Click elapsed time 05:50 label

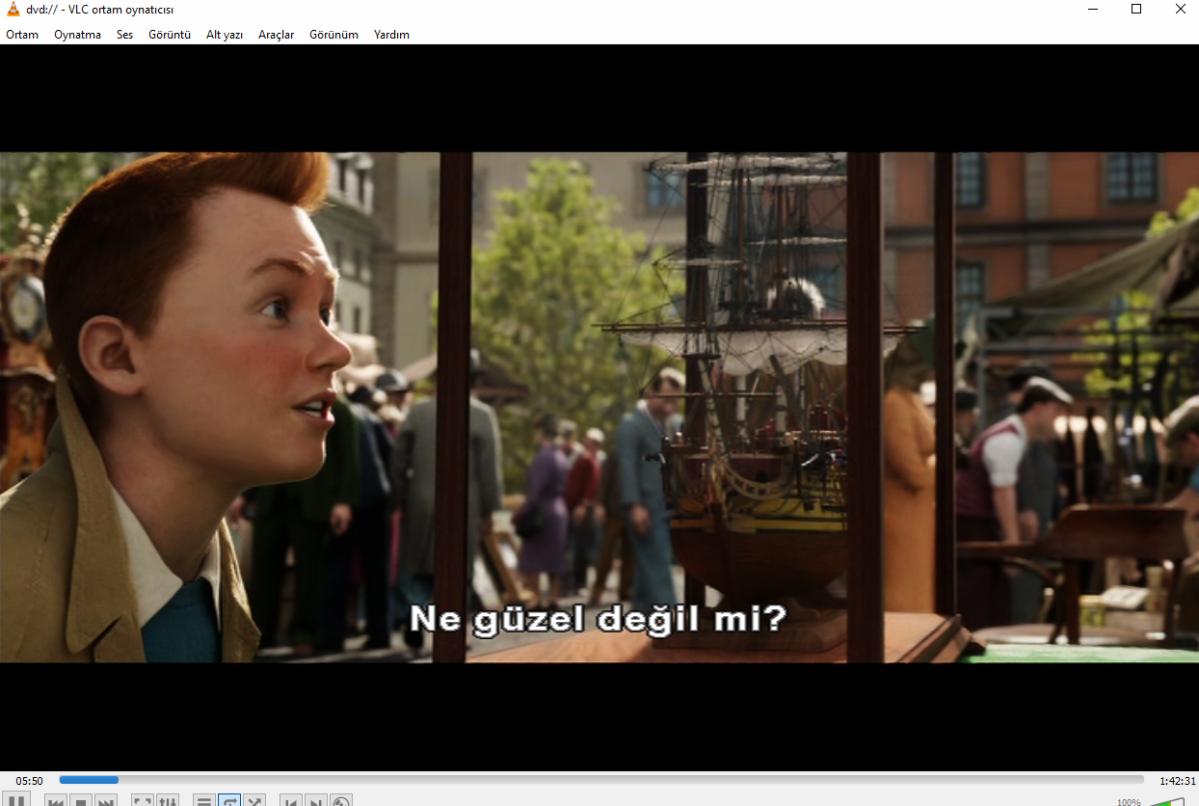(x=29, y=781)
